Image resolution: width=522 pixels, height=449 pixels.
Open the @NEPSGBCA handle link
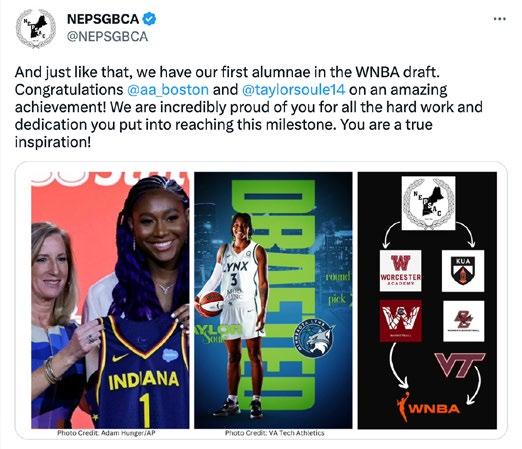(107, 37)
